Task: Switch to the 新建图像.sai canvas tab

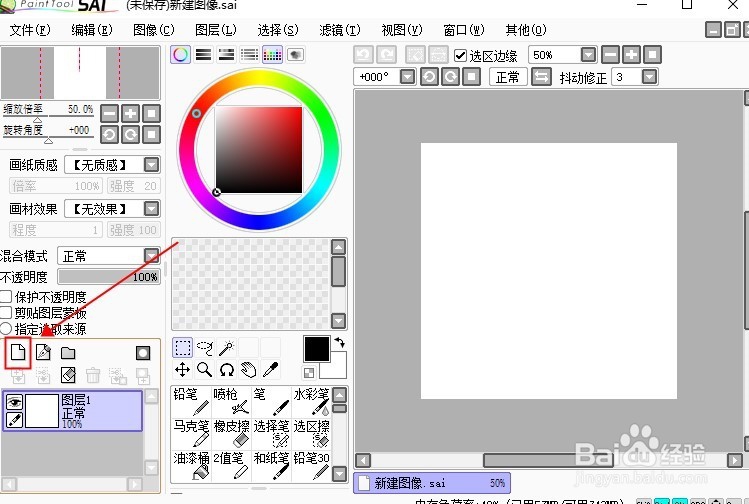Action: [x=432, y=483]
